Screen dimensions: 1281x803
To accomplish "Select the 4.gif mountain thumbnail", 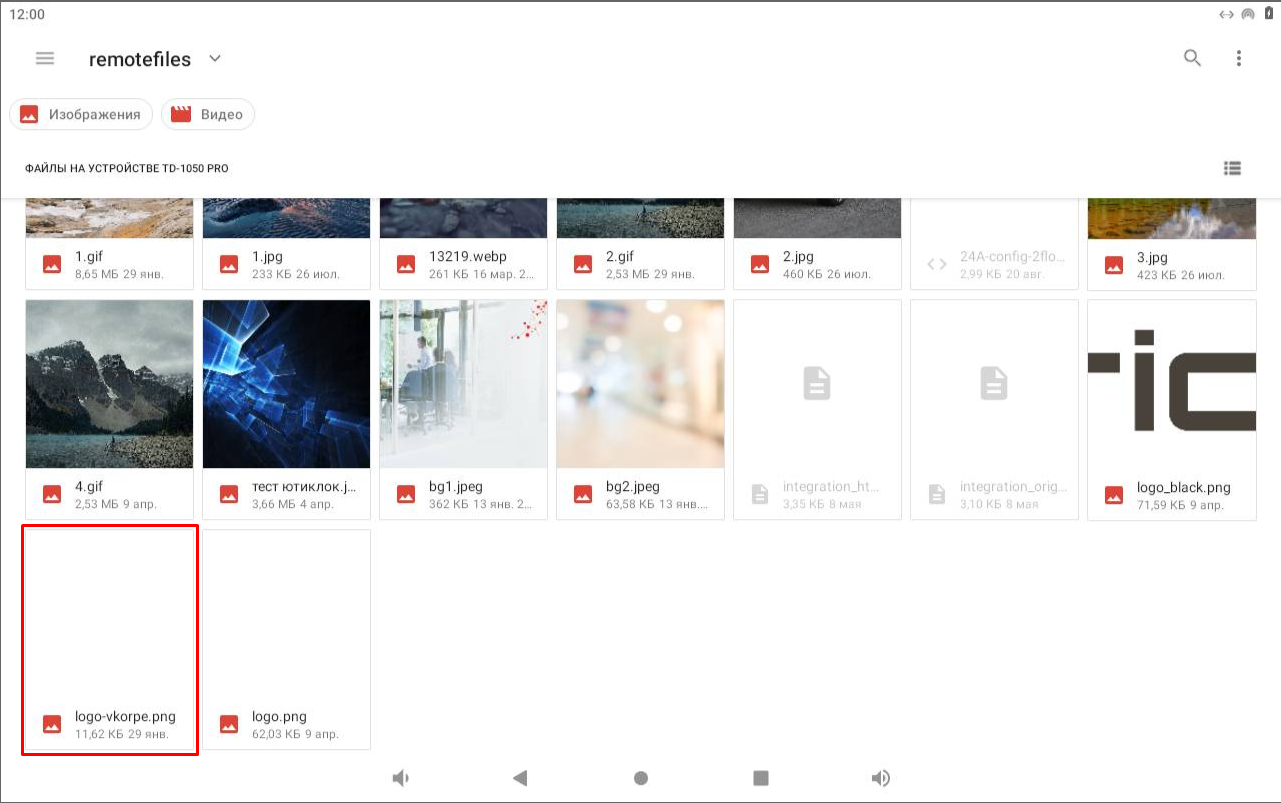I will pos(109,384).
